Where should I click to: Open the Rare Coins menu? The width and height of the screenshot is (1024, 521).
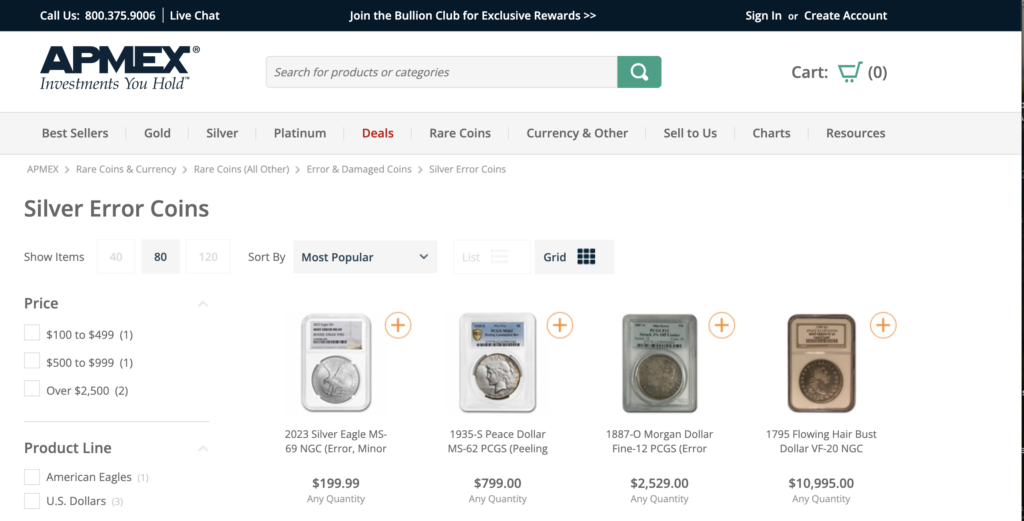[460, 133]
